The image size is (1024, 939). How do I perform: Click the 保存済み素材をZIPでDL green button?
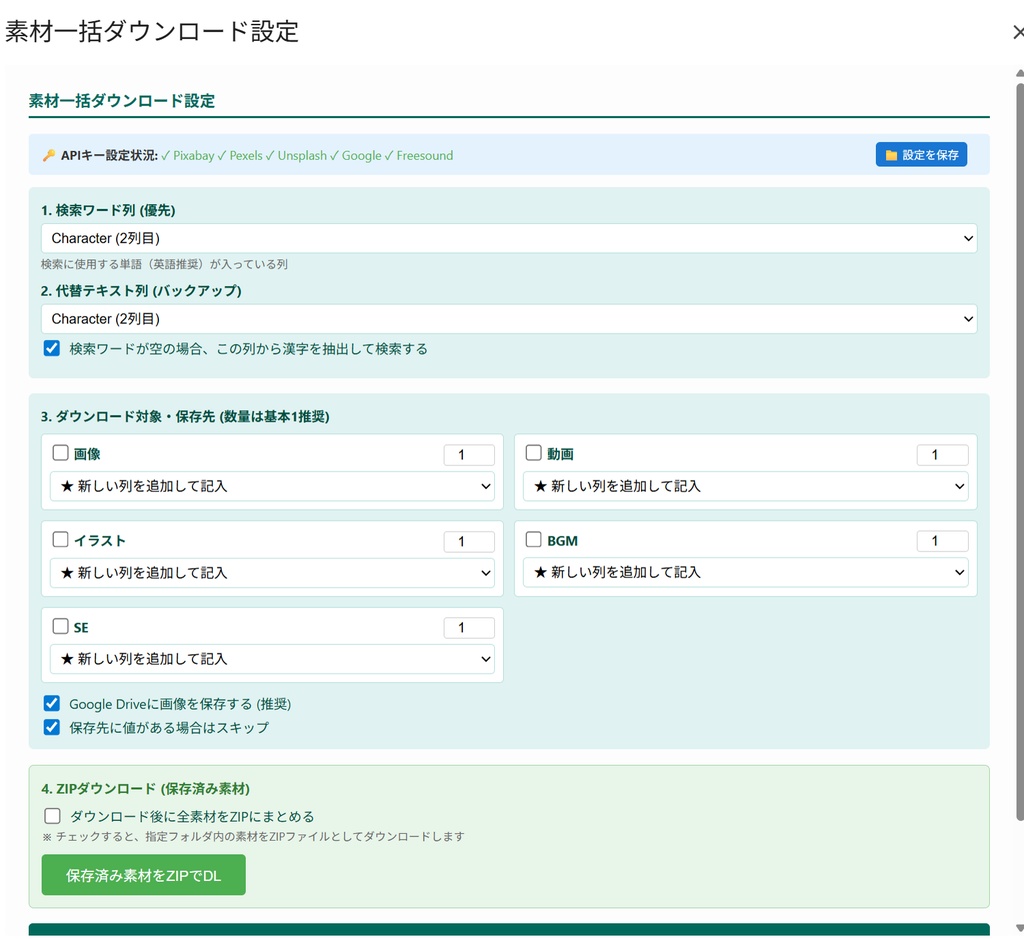[143, 874]
